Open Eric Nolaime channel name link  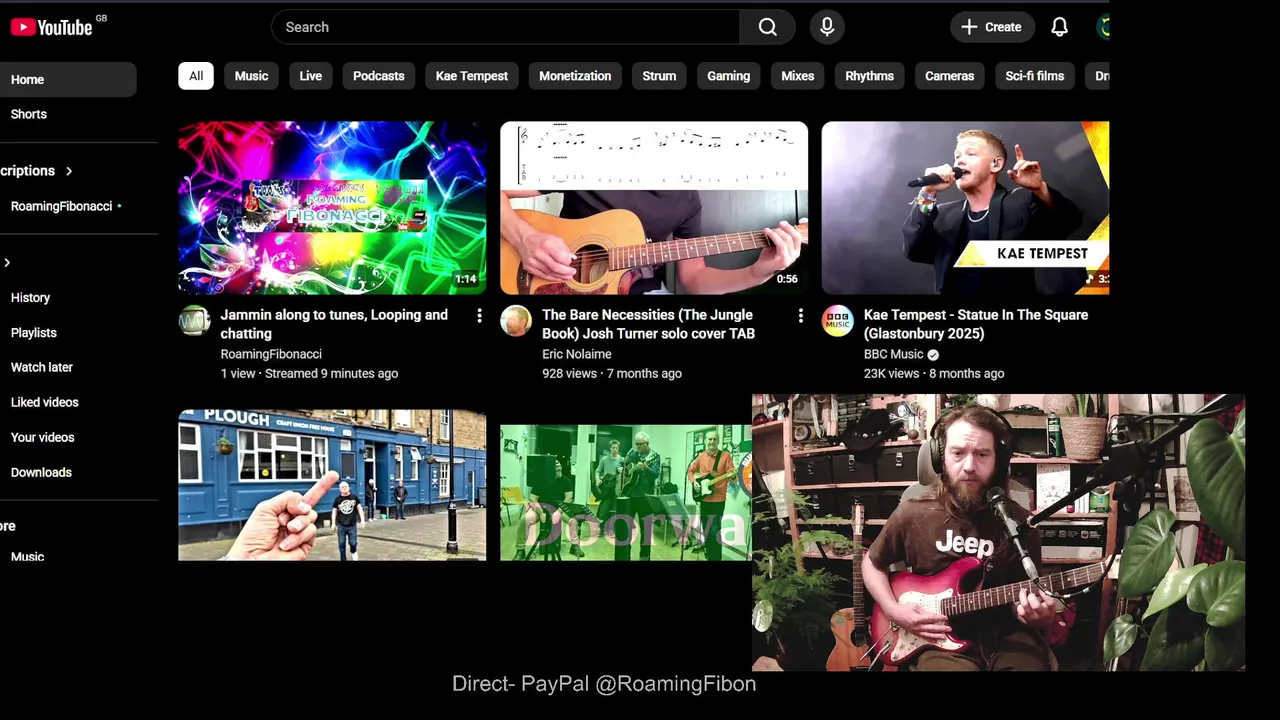click(577, 354)
